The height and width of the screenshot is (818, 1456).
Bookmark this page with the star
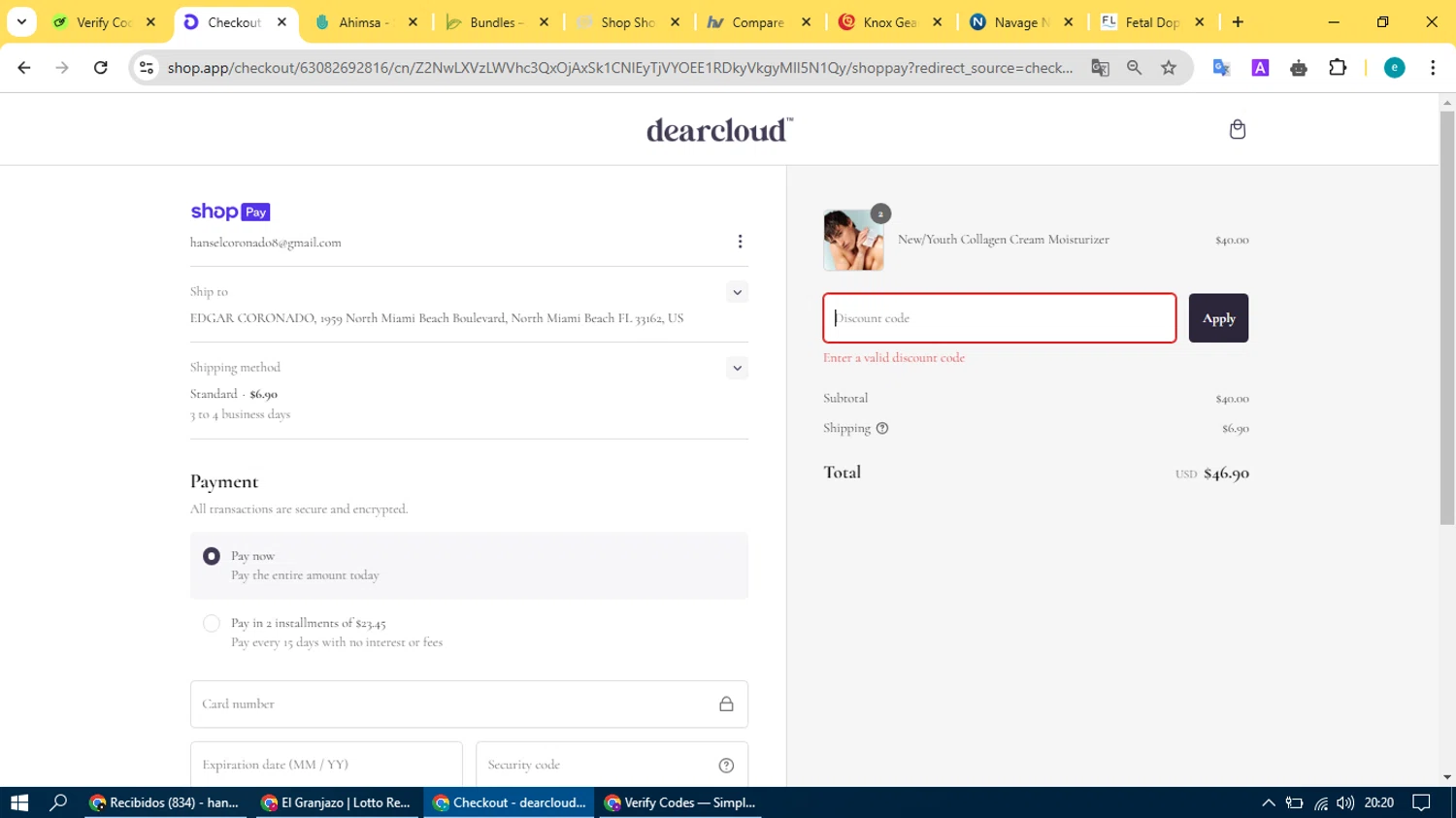(x=1169, y=67)
